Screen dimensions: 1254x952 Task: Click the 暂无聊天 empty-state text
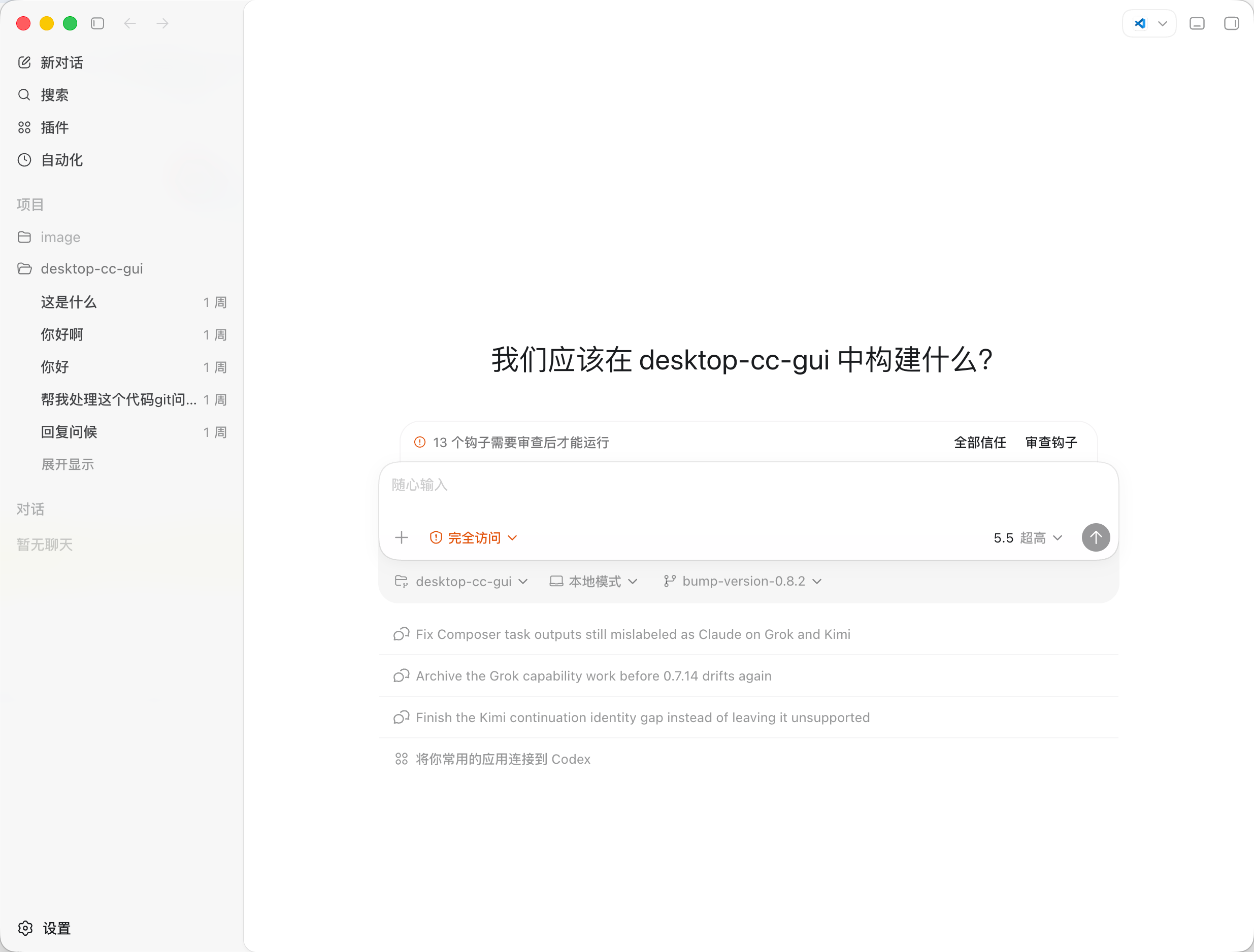coord(45,545)
